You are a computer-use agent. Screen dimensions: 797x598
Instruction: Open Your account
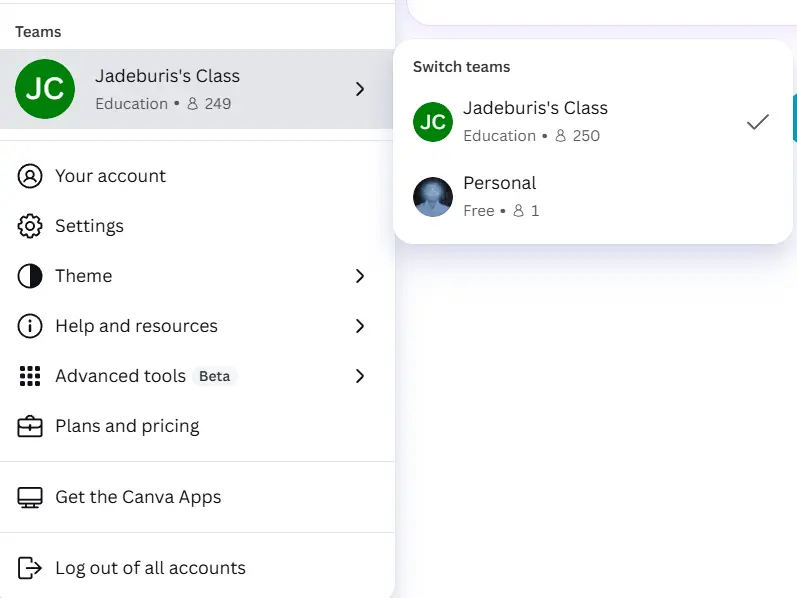click(x=197, y=176)
